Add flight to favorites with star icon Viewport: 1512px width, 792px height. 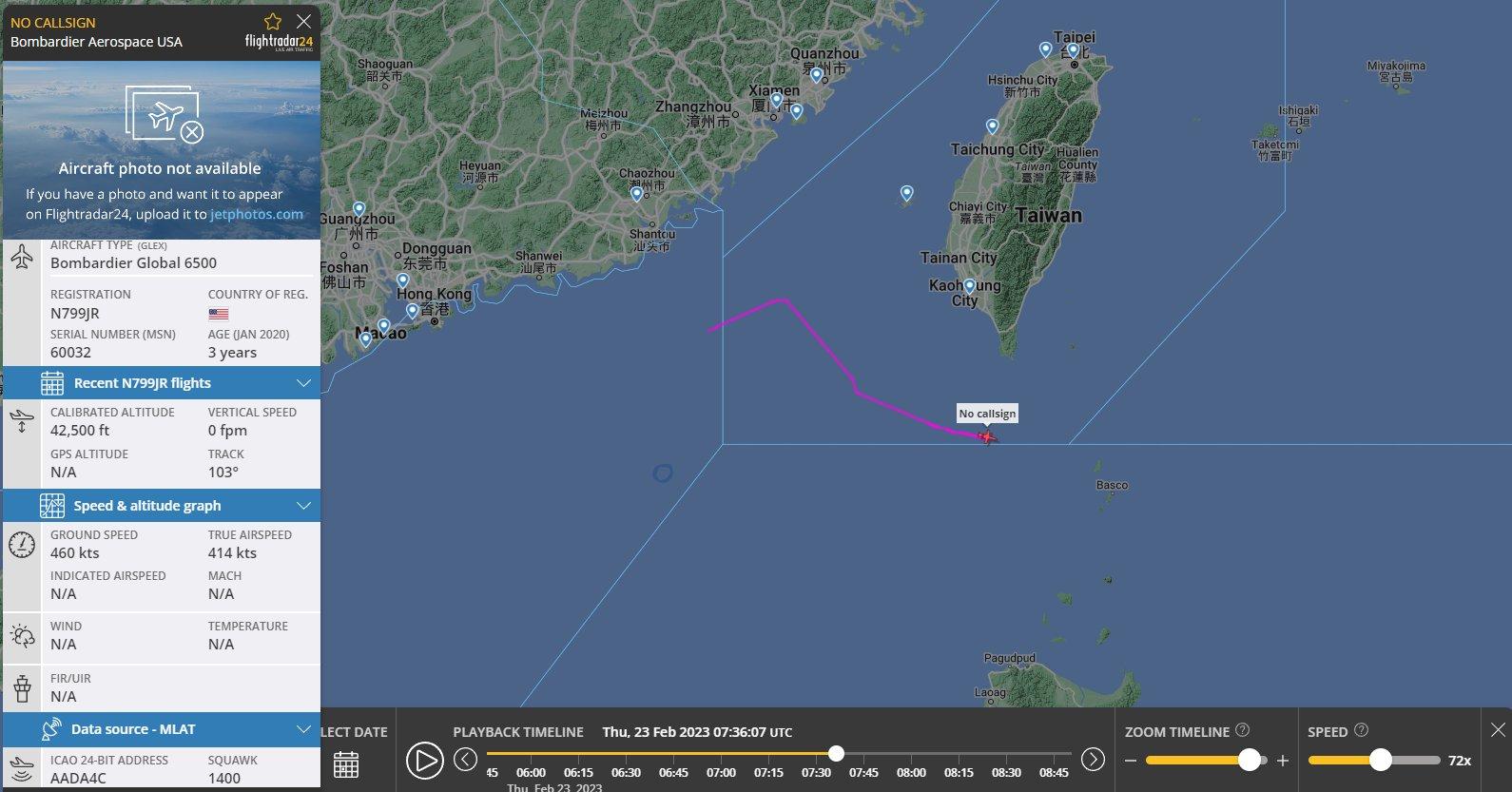(x=273, y=21)
